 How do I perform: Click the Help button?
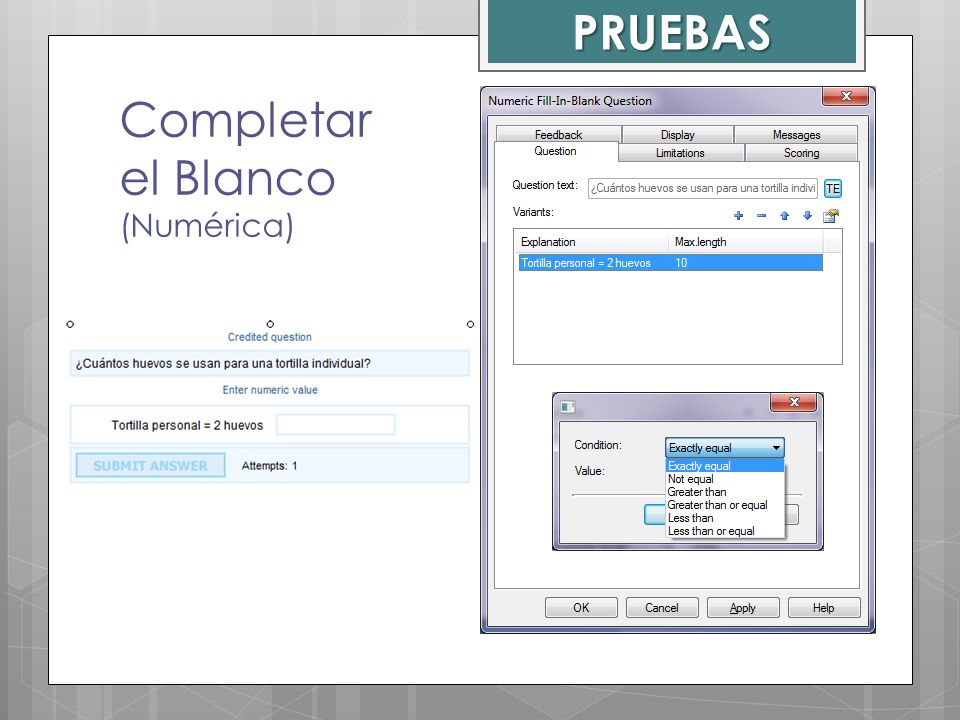(823, 607)
